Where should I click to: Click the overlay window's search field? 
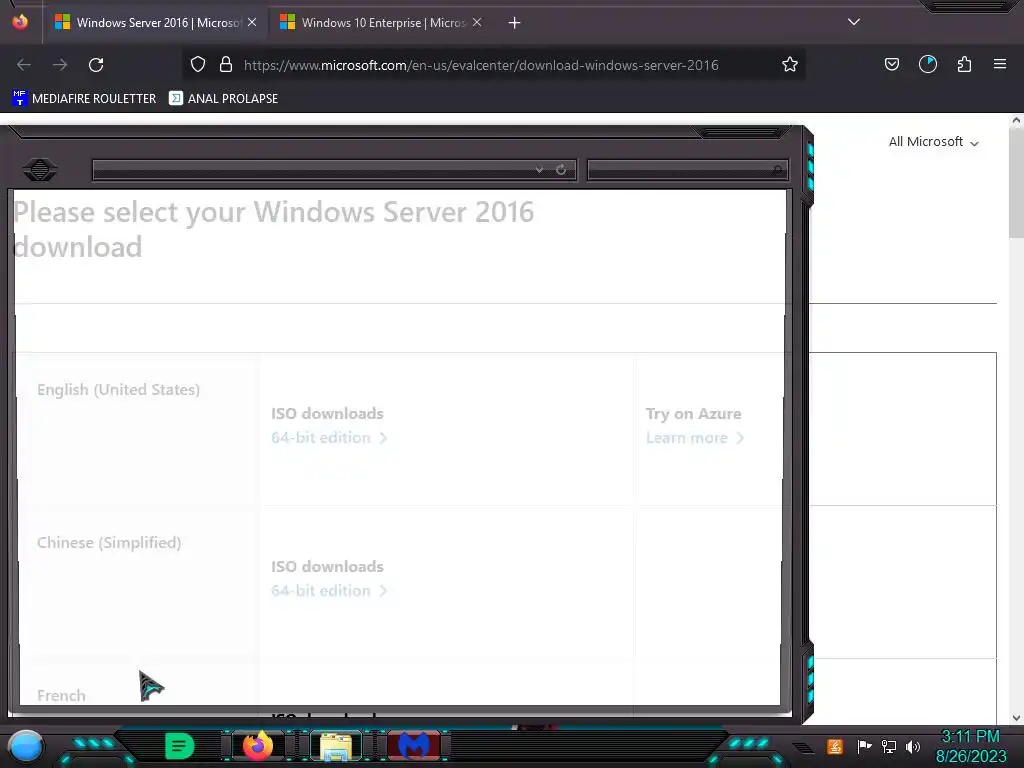tap(688, 170)
